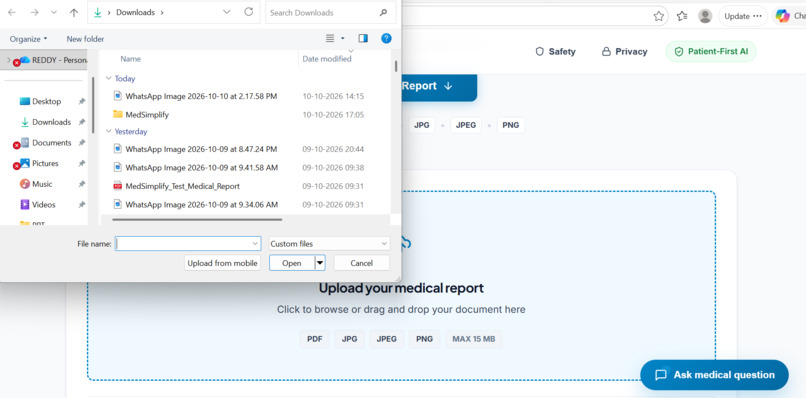Open recent locations chevron beside forward arrow
Image resolution: width=806 pixels, height=398 pixels.
click(x=54, y=13)
